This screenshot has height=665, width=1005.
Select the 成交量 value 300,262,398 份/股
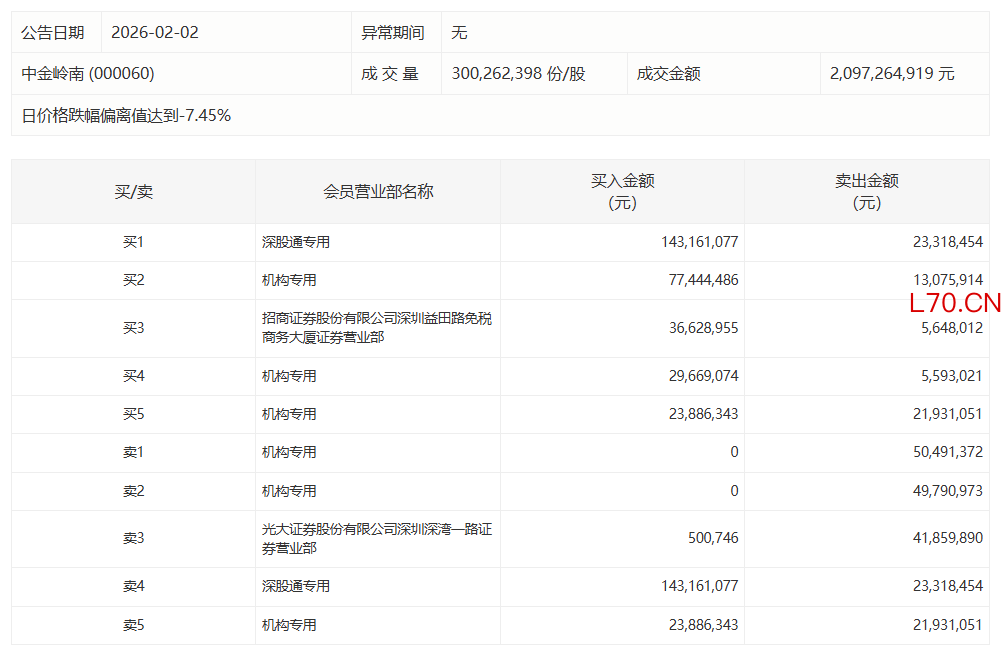[x=518, y=74]
